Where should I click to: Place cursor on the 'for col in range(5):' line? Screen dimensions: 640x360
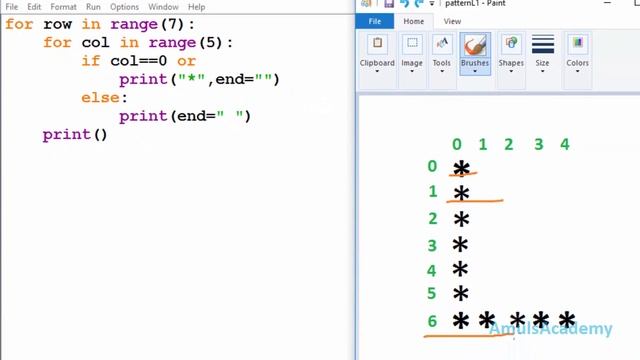coord(138,42)
